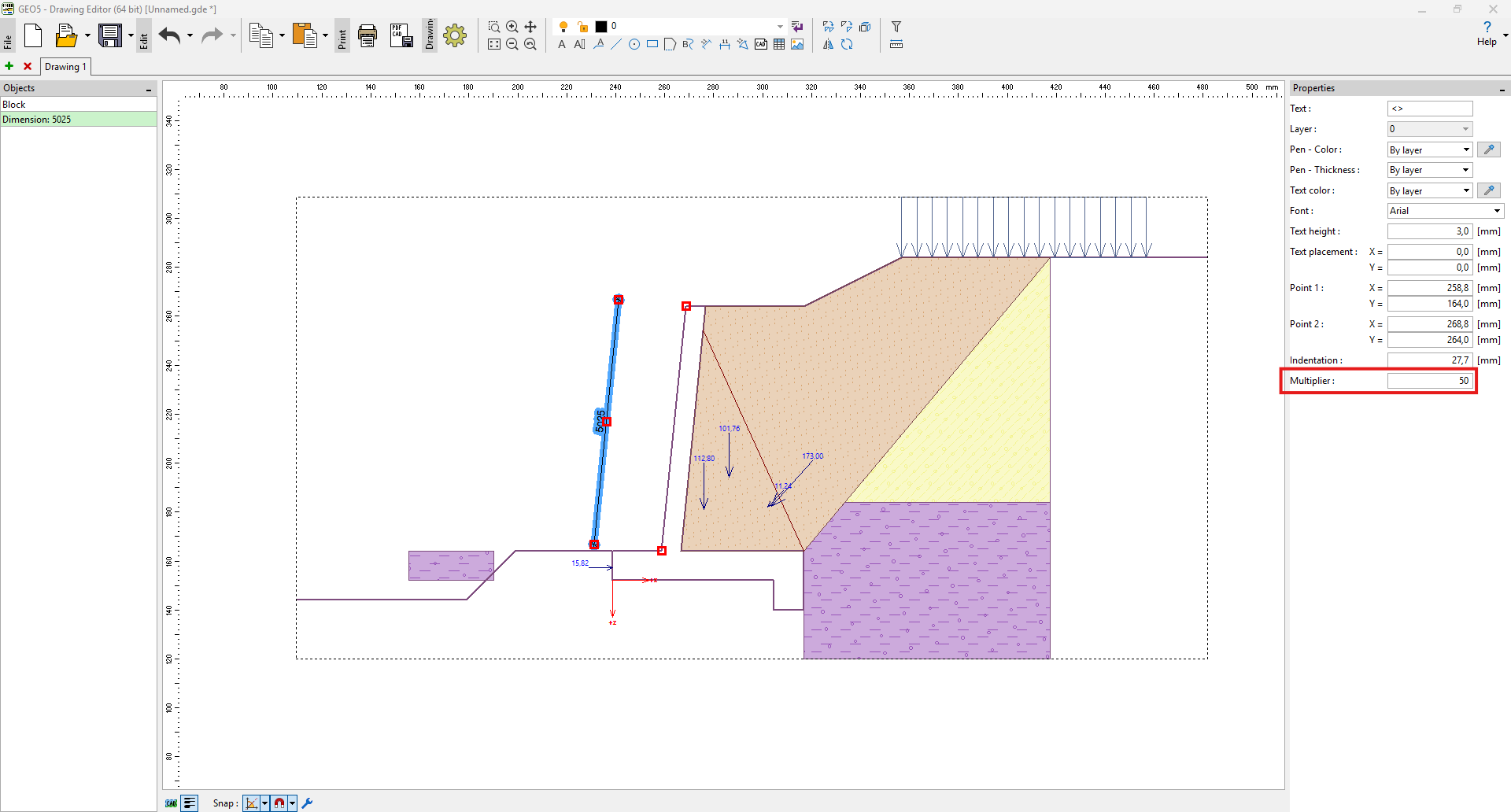The height and width of the screenshot is (812, 1511).
Task: Toggle the line thickness display button
Action: pyautogui.click(x=190, y=803)
